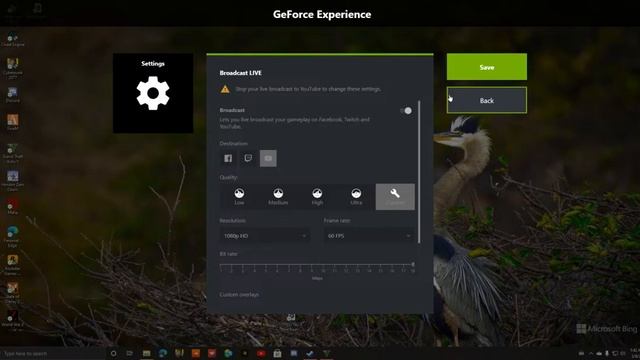Open the World War Z desktop shortcut
The height and width of the screenshot is (360, 640).
click(x=12, y=318)
